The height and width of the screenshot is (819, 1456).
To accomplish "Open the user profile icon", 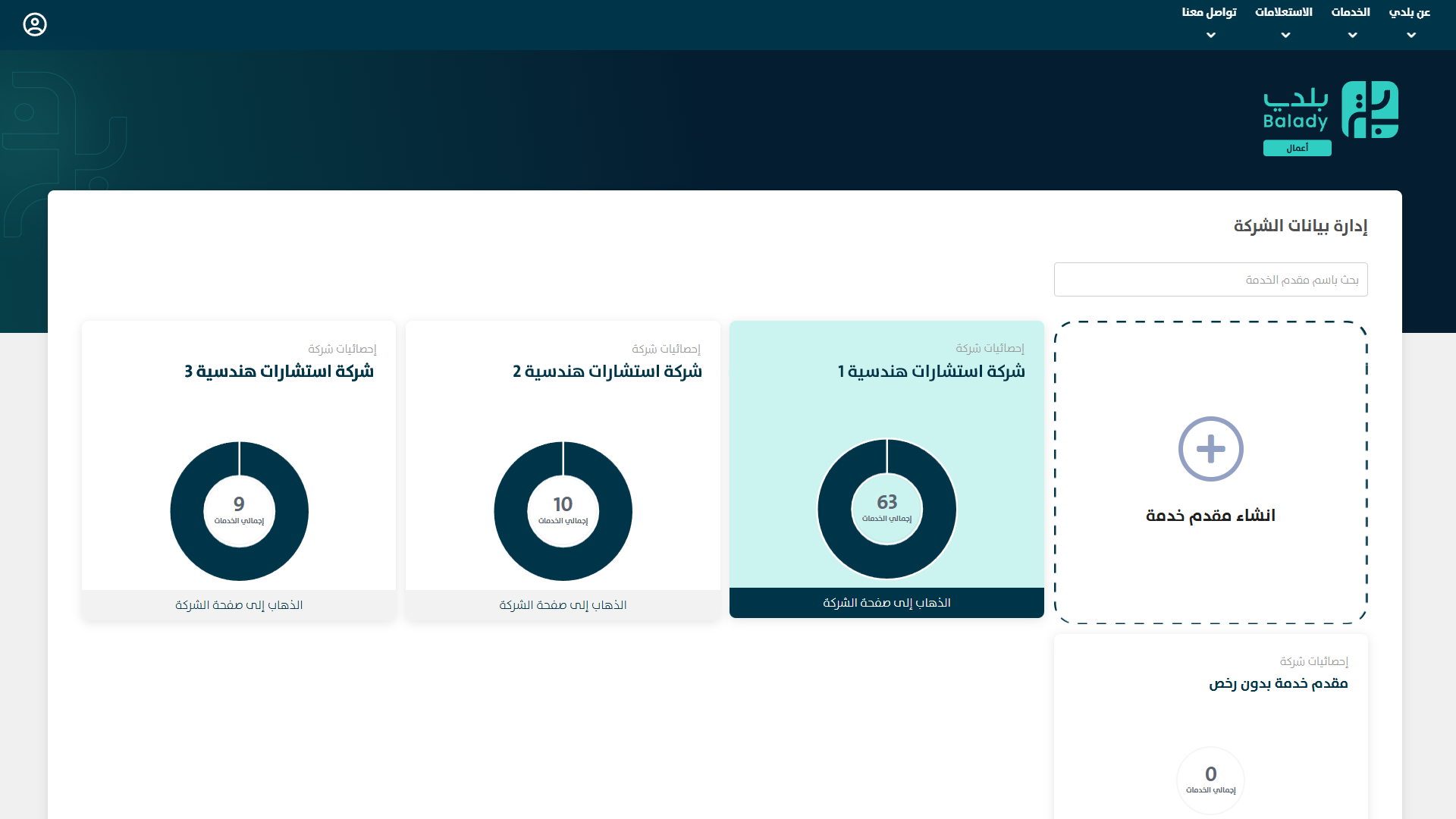I will coord(35,25).
